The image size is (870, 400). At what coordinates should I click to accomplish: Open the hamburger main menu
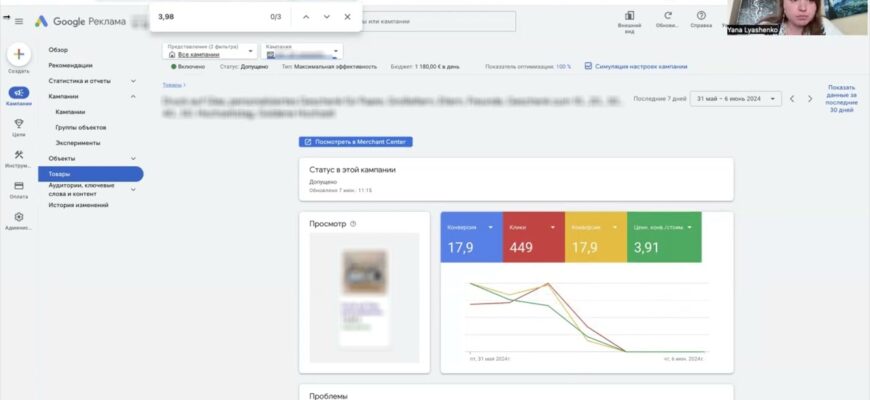click(x=18, y=21)
